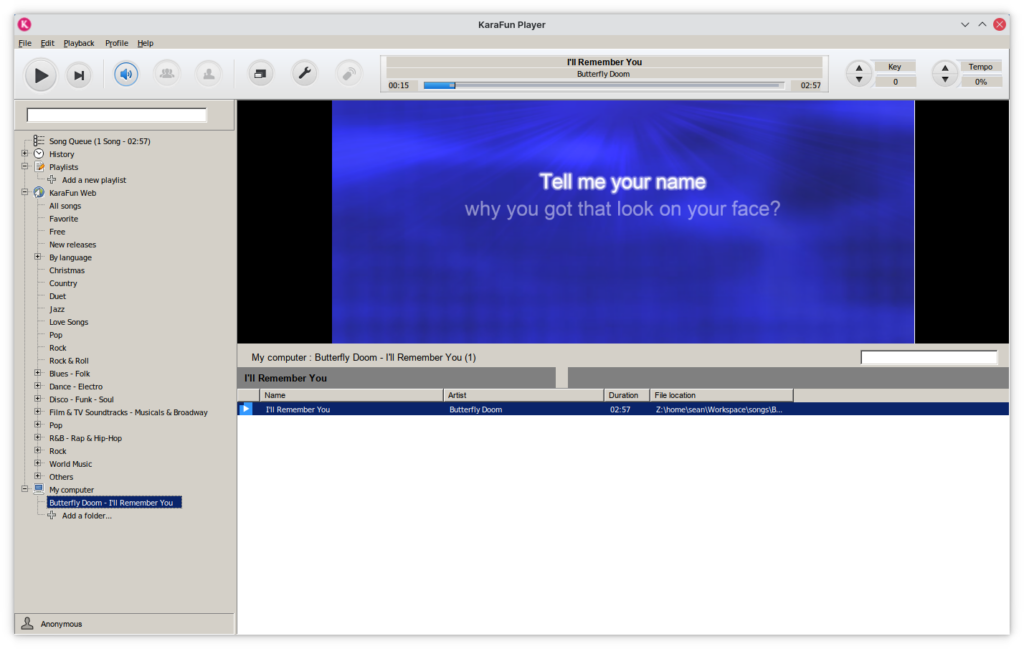Click Butterfly Doom artist cell
Viewport: 1024px width, 649px height.
coord(475,409)
